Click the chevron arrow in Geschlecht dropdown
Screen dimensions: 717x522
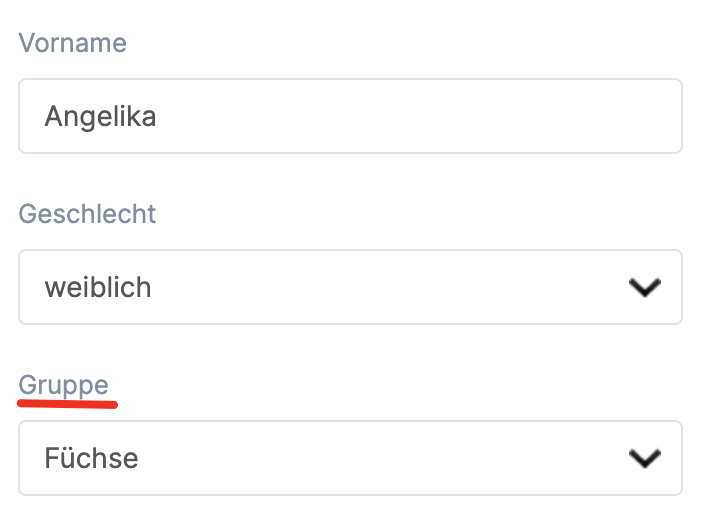coord(645,288)
